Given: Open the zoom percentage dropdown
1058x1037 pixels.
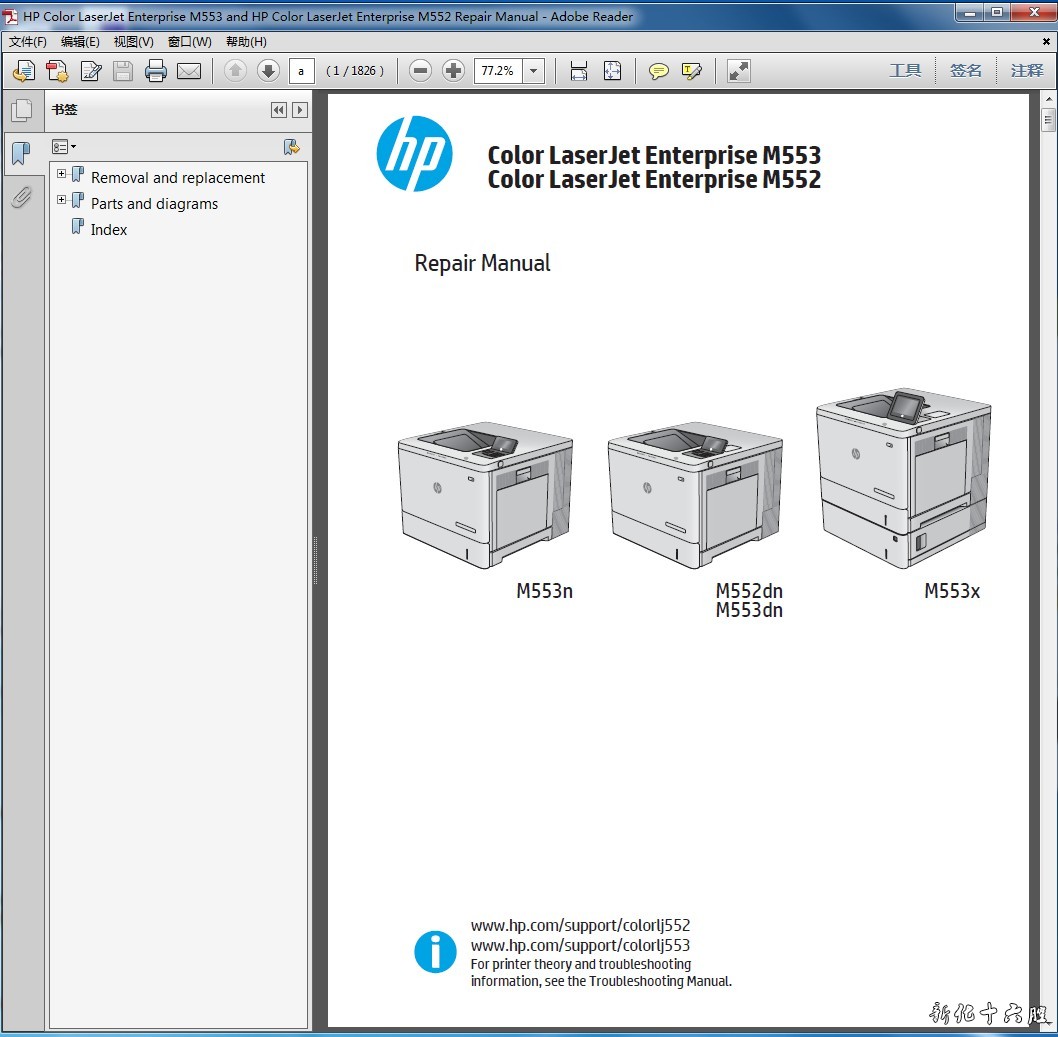Looking at the screenshot, I should (x=534, y=71).
